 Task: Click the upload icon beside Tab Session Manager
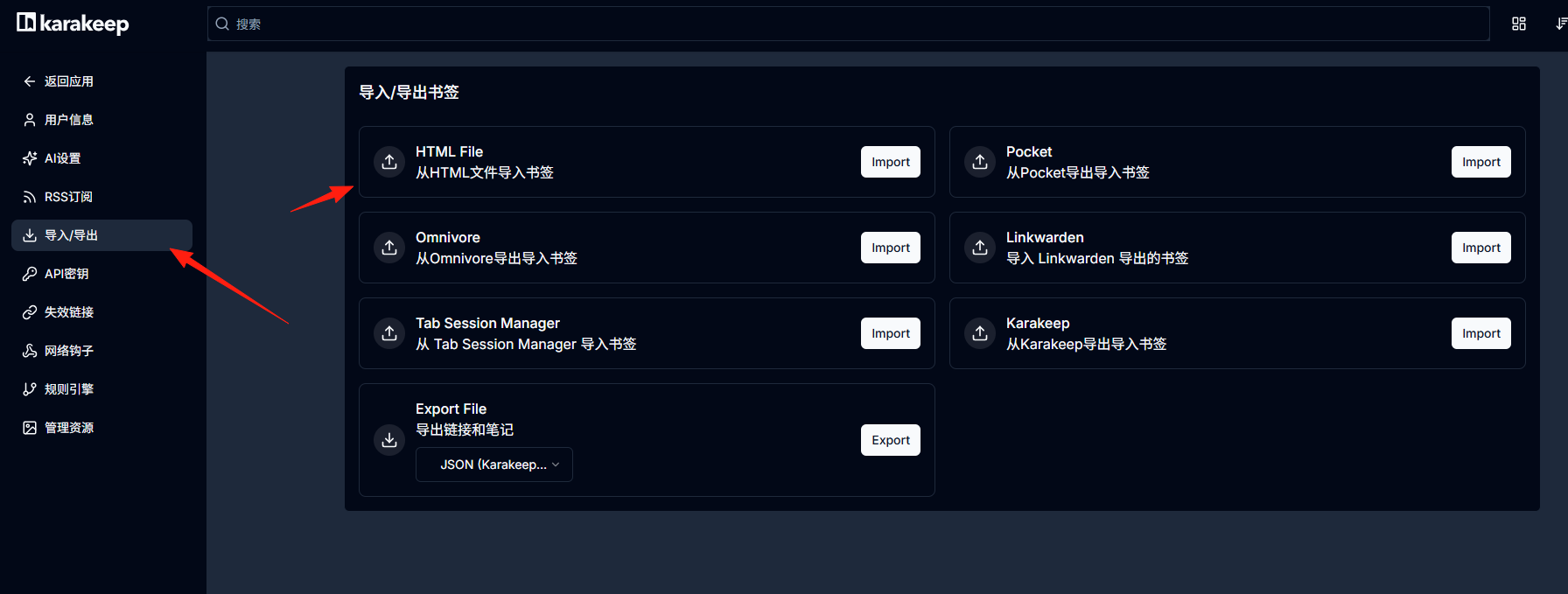[x=389, y=333]
